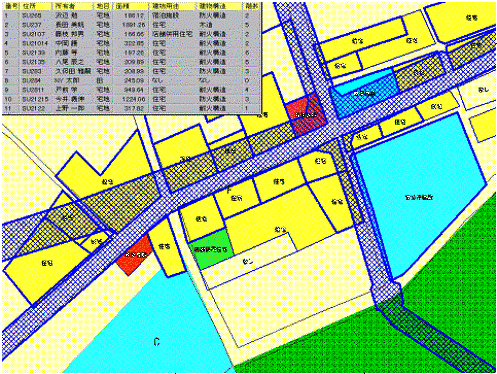Select table row with address SU21014

(x=131, y=43)
